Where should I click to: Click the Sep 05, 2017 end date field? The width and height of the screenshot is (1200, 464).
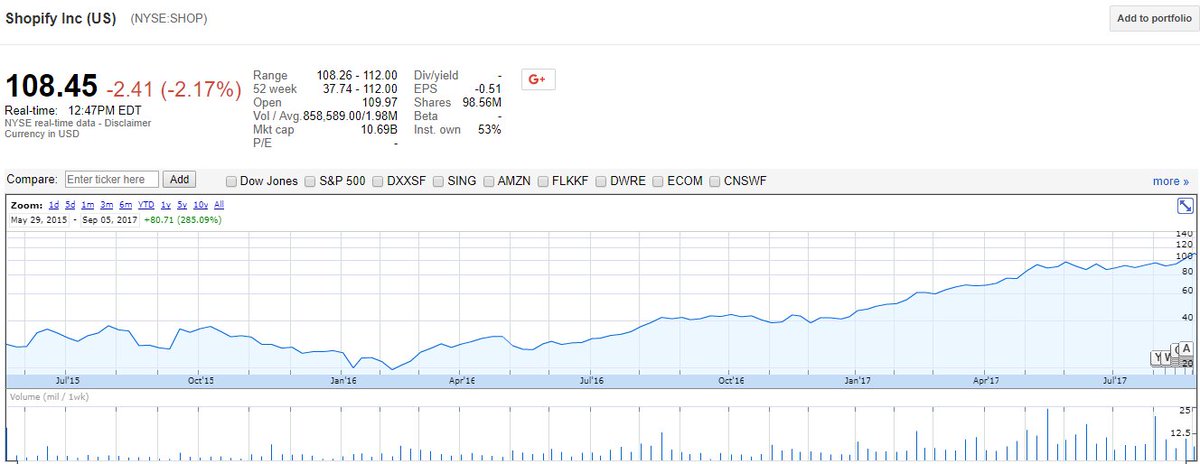pyautogui.click(x=109, y=219)
